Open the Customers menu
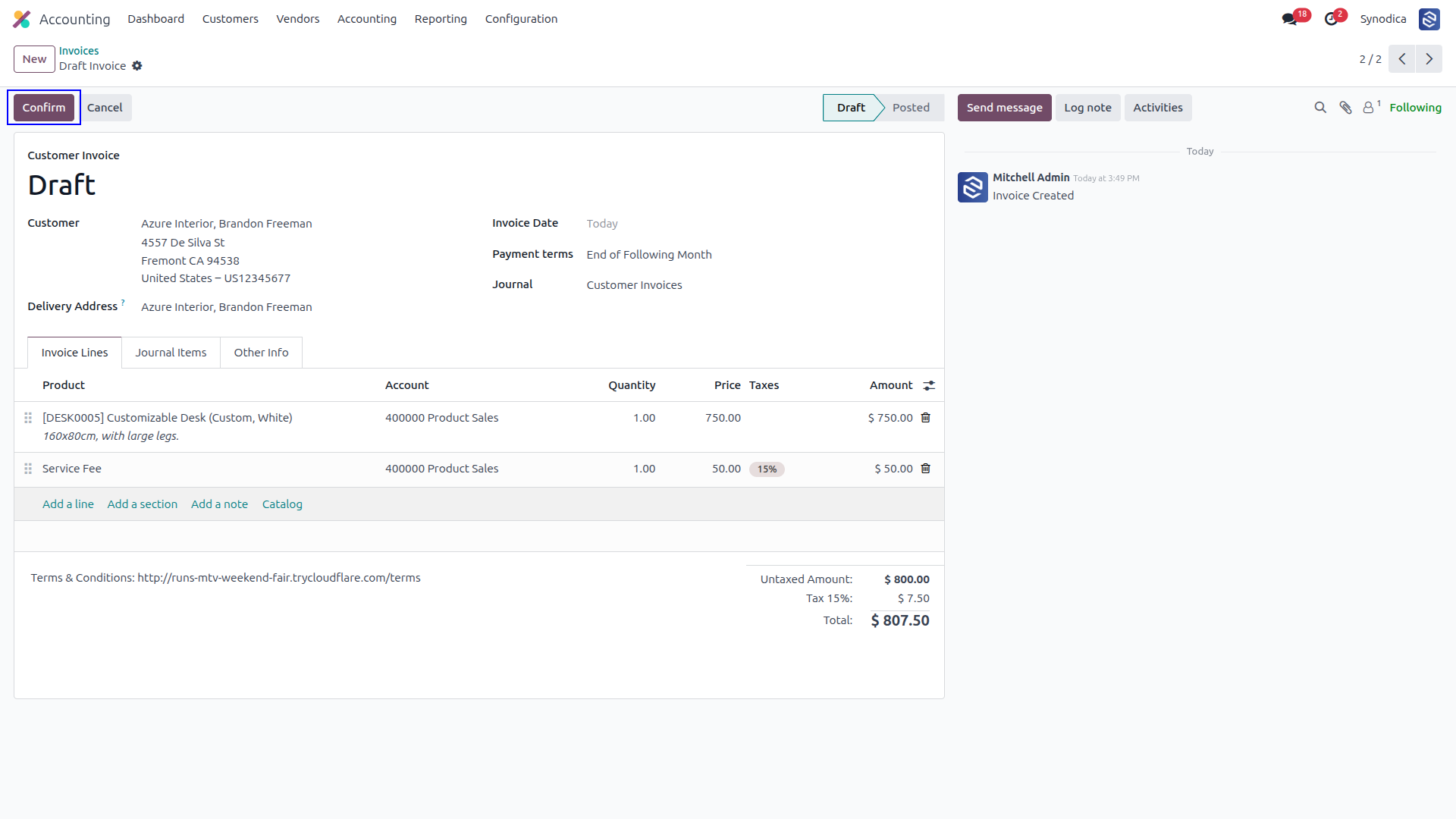 pyautogui.click(x=231, y=19)
